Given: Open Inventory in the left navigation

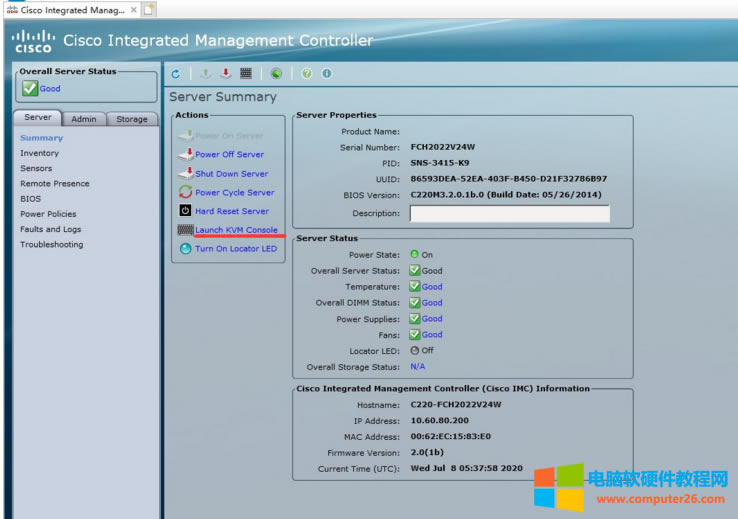Looking at the screenshot, I should pyautogui.click(x=40, y=153).
